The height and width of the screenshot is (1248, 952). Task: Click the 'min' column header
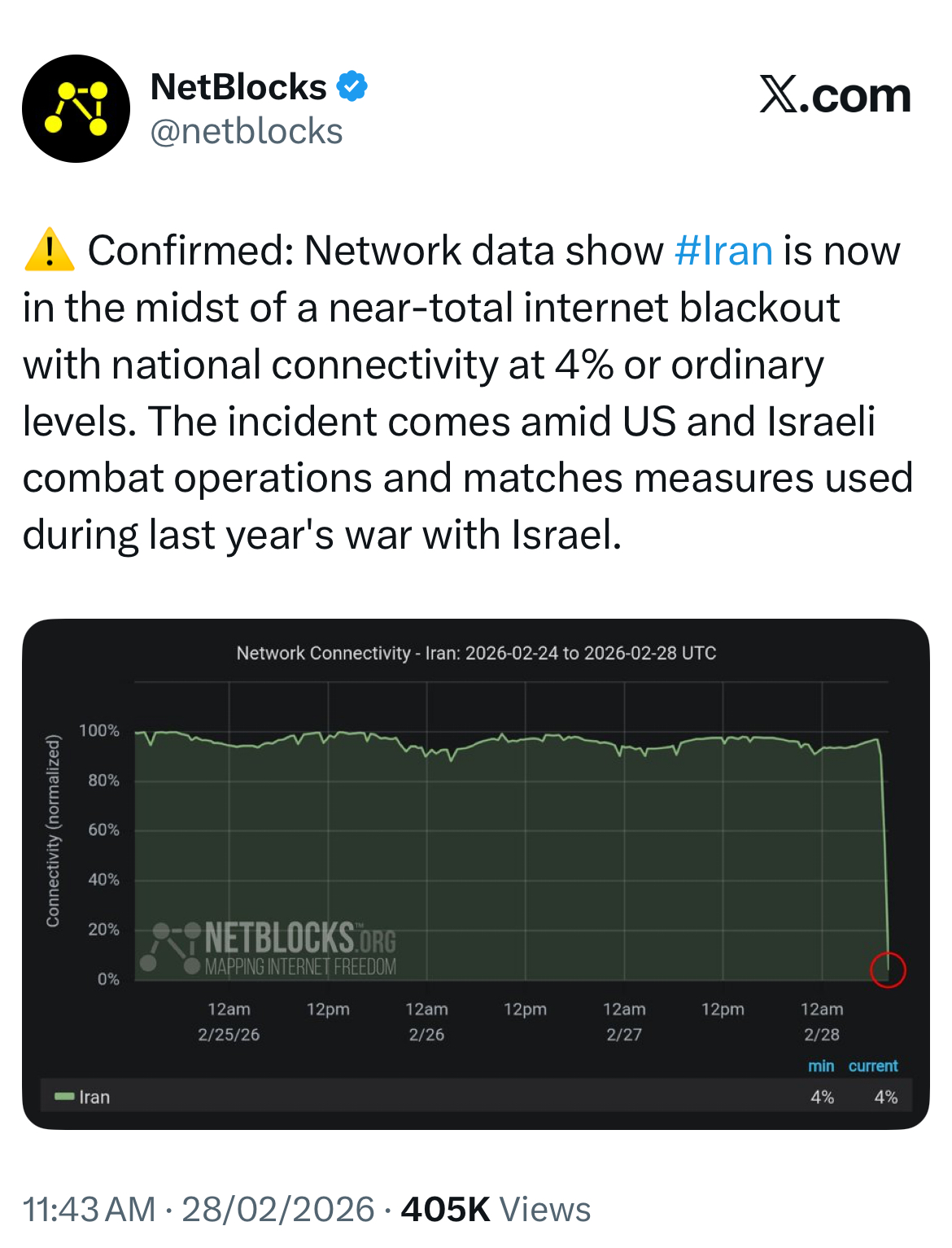pos(821,1066)
